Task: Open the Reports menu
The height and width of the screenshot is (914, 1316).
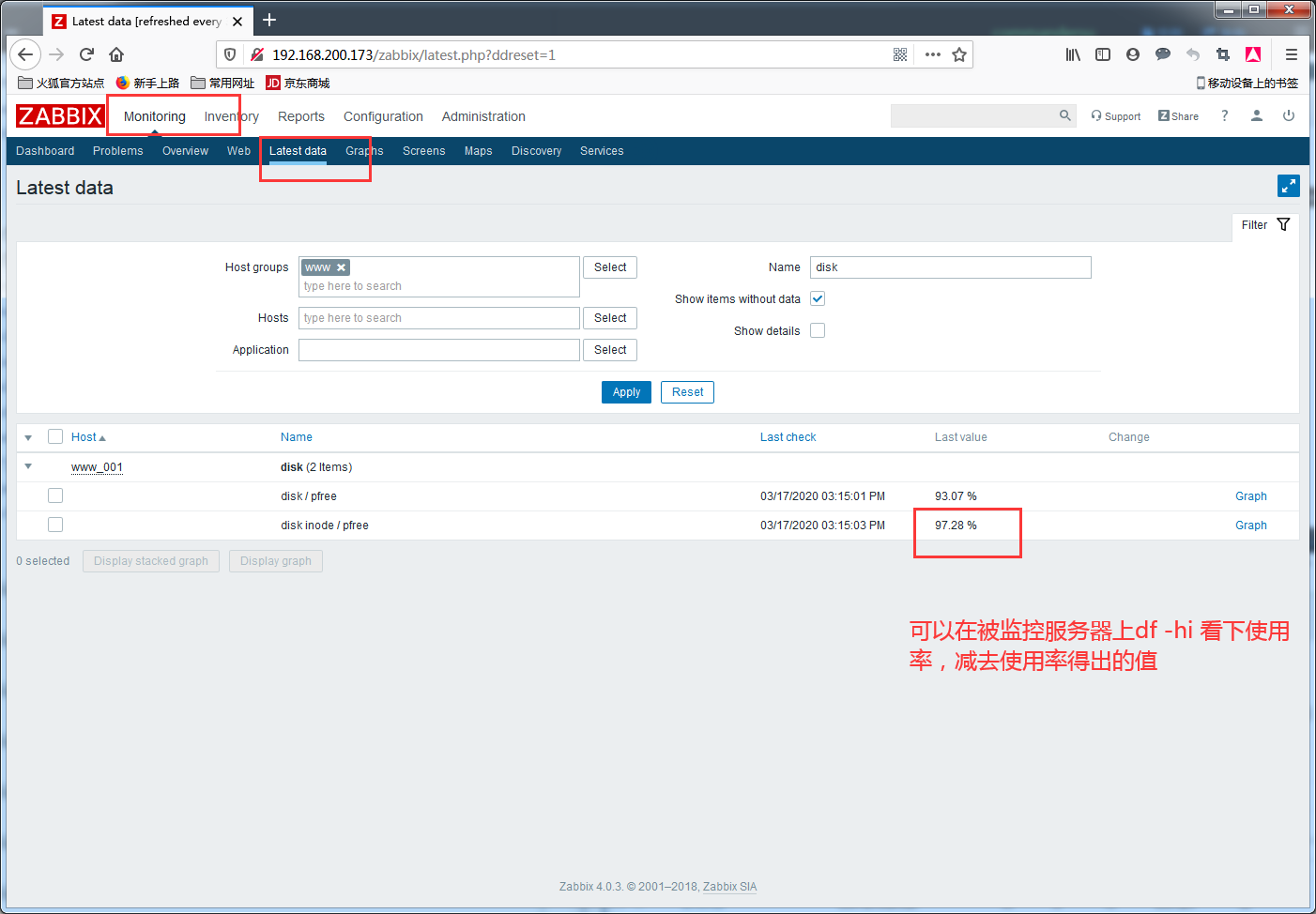Action: (301, 116)
